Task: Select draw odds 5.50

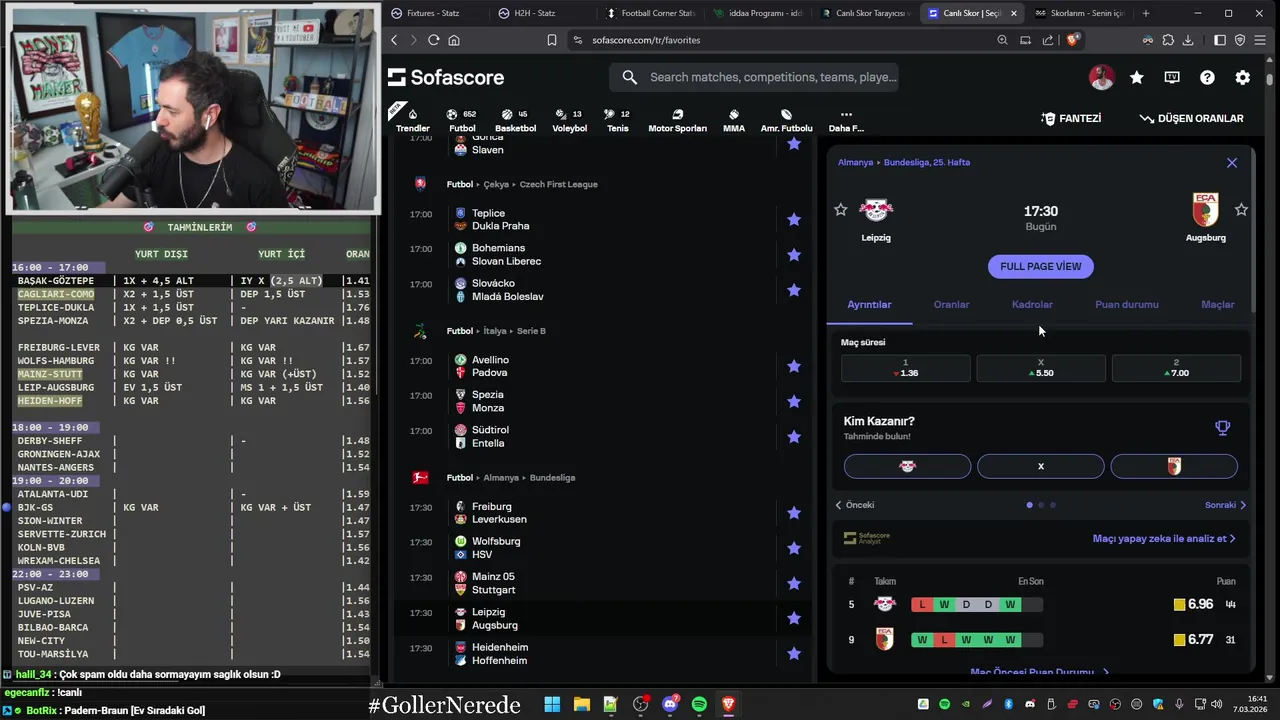Action: click(1041, 368)
